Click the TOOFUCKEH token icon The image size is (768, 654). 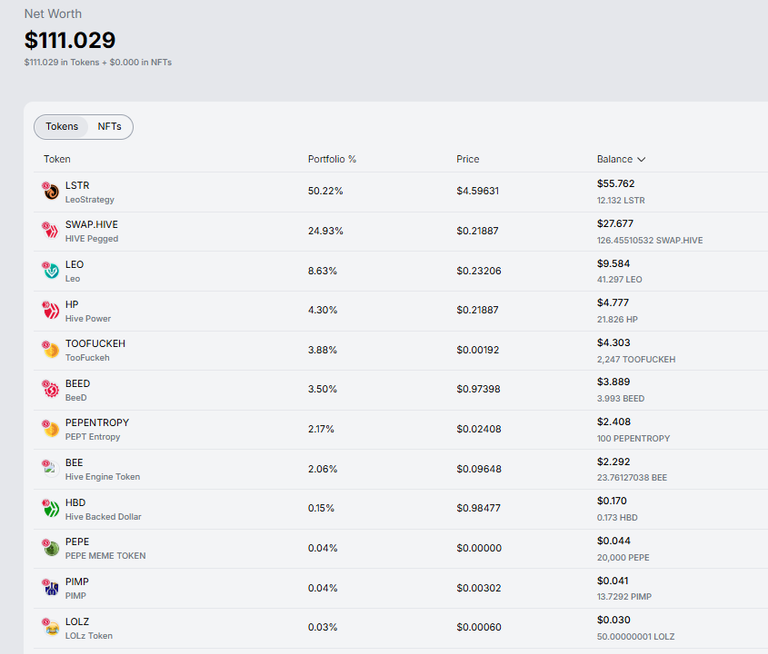(x=50, y=350)
